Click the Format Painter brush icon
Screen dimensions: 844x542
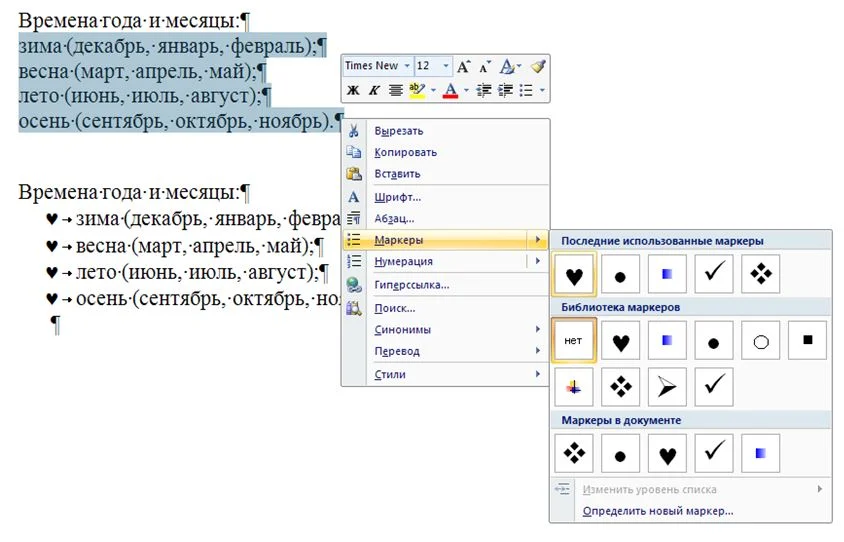[x=538, y=66]
